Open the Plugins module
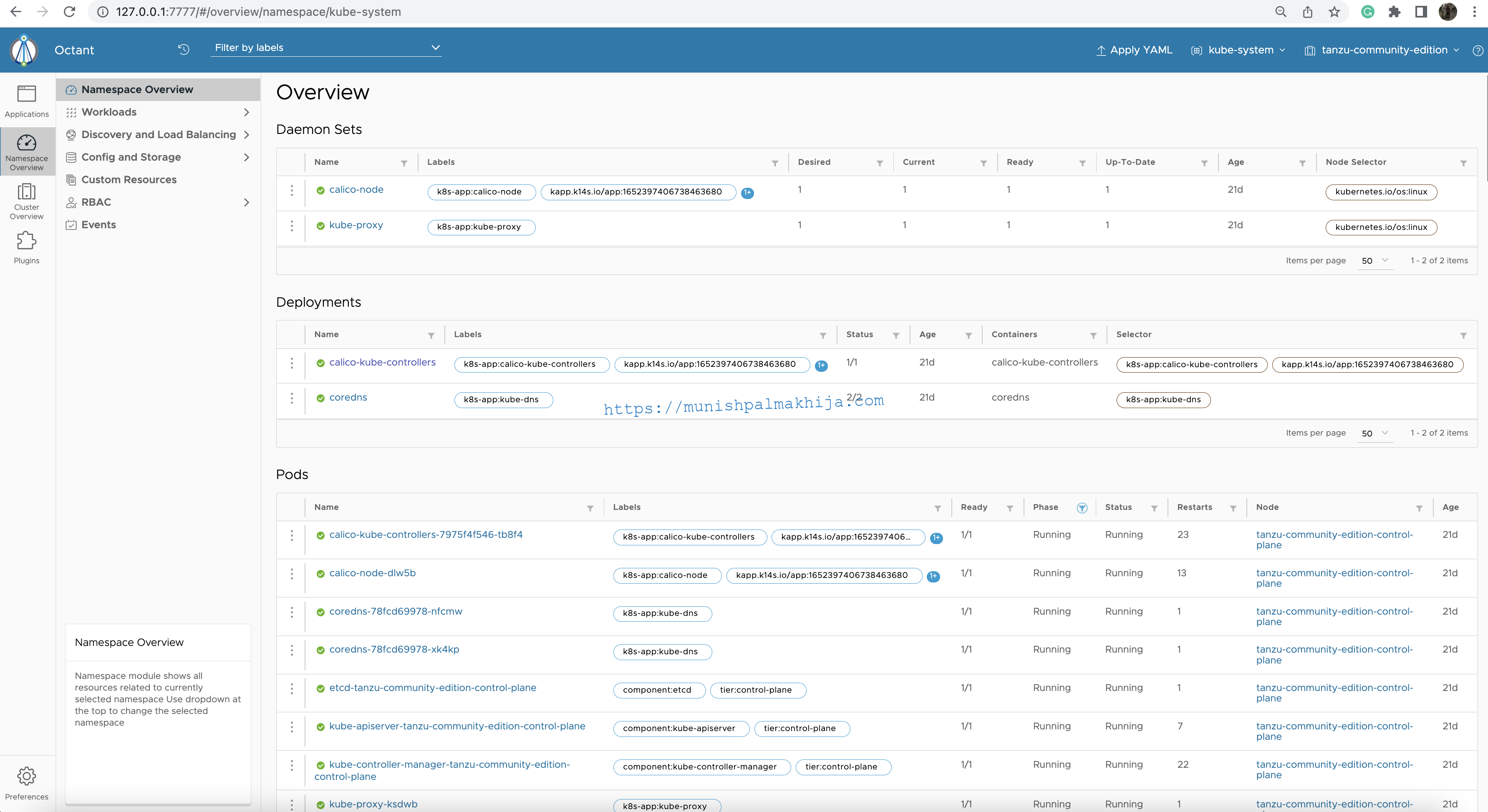The image size is (1488, 812). [x=27, y=247]
